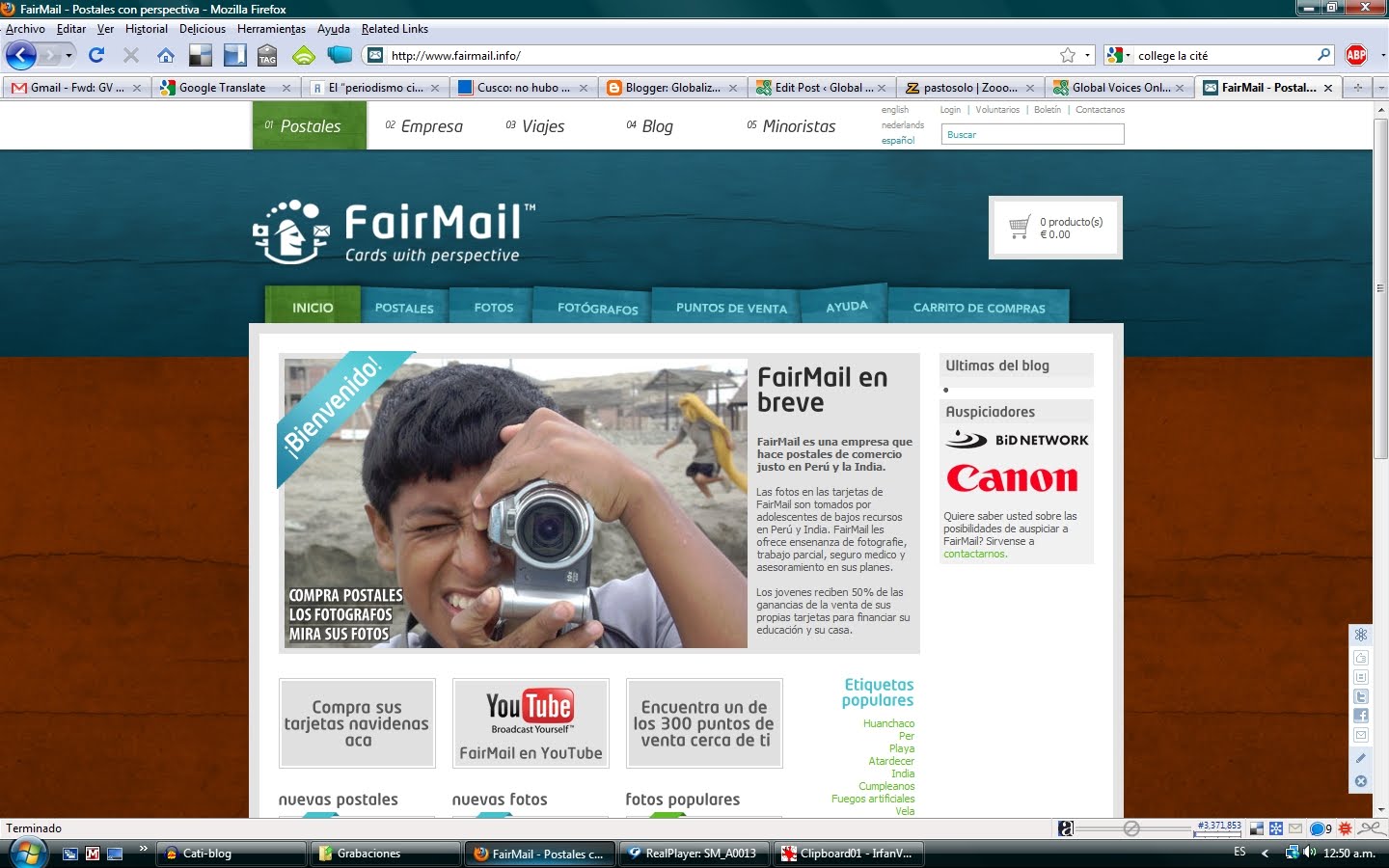Expand the taskbar quick launch chevron
The height and width of the screenshot is (868, 1389).
click(x=143, y=849)
